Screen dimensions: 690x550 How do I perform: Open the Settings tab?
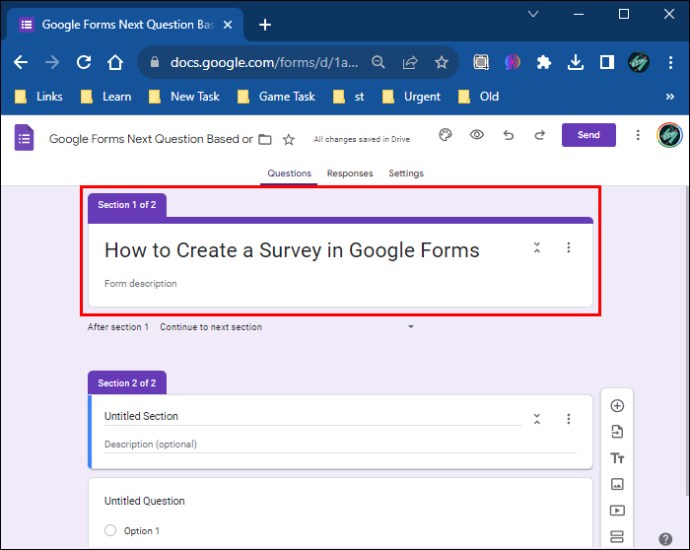coord(406,173)
